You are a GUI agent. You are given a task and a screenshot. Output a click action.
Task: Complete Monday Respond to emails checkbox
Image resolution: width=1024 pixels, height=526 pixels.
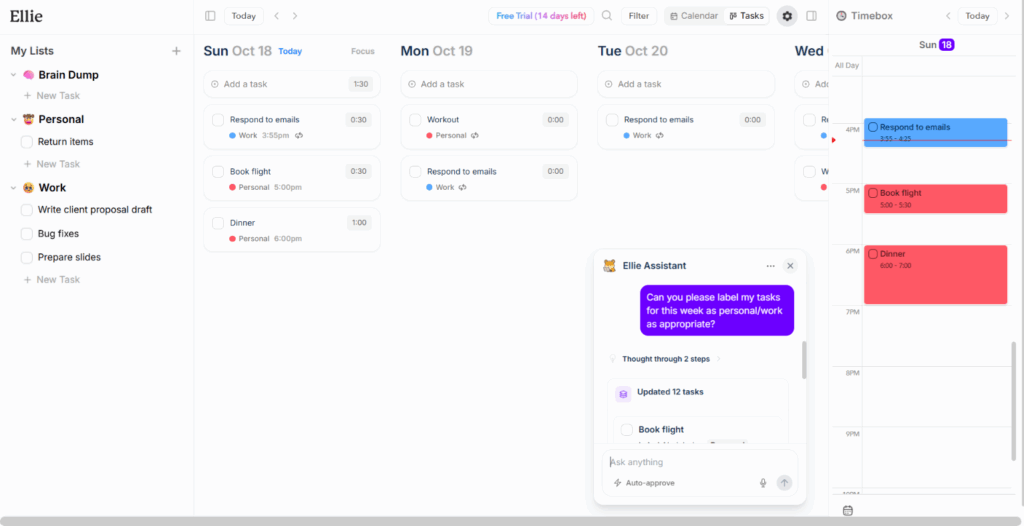[x=415, y=172]
